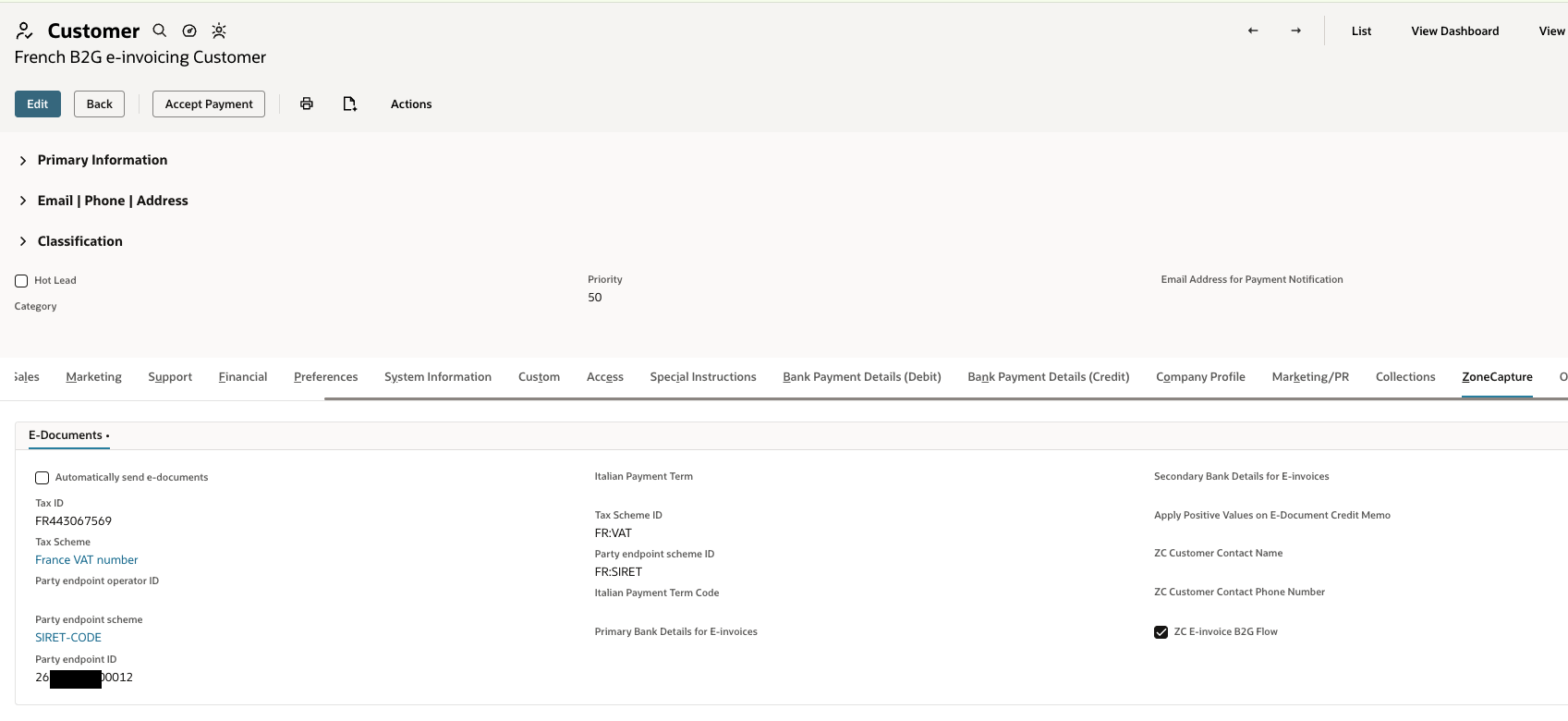The height and width of the screenshot is (721, 1568).
Task: Select the ZoneCapture tab
Action: [1497, 377]
